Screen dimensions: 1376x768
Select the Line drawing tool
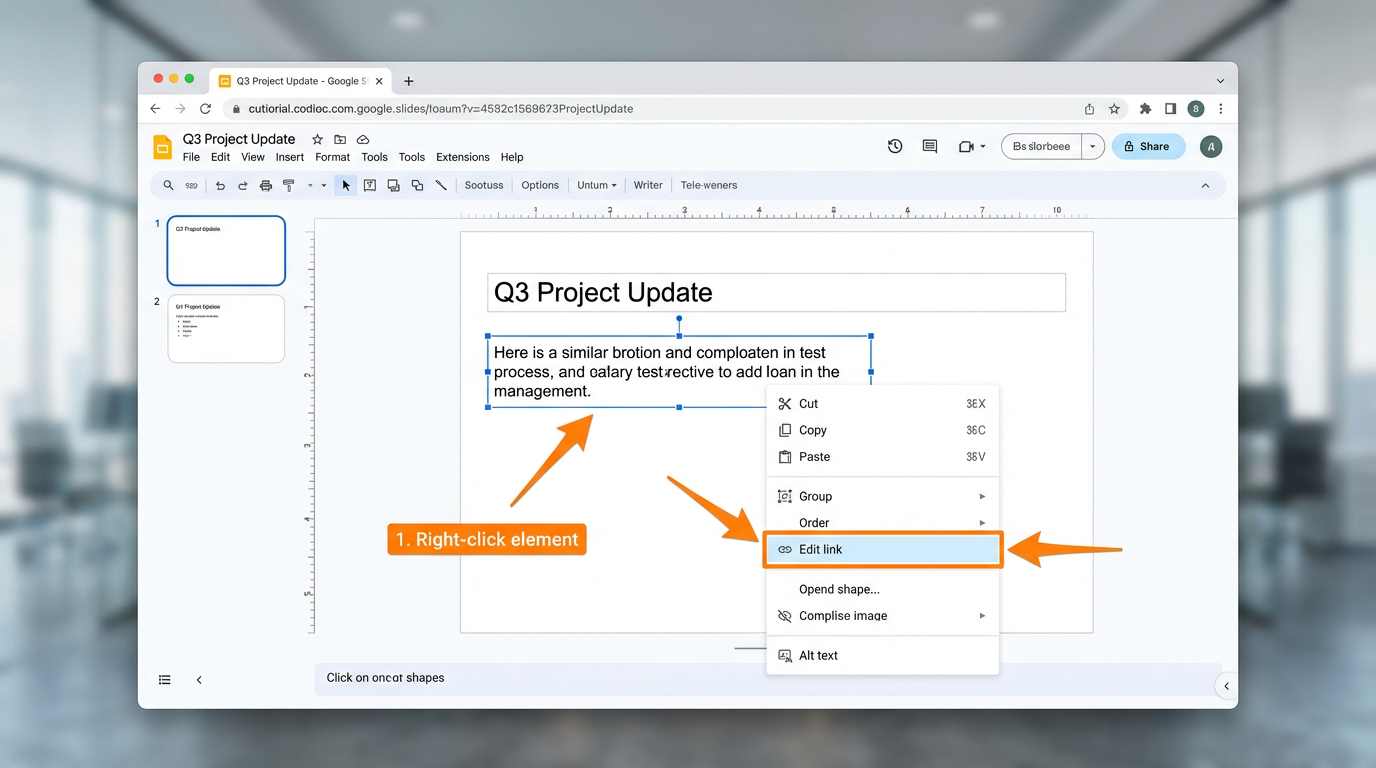click(441, 185)
